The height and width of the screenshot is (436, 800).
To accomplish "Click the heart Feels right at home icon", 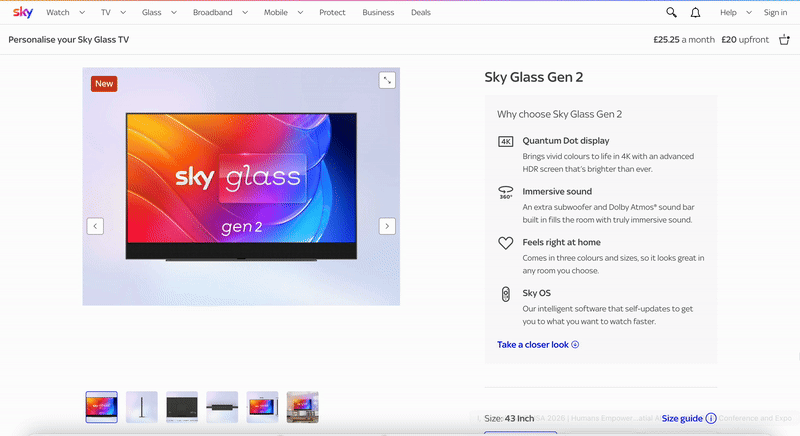I will 506,243.
